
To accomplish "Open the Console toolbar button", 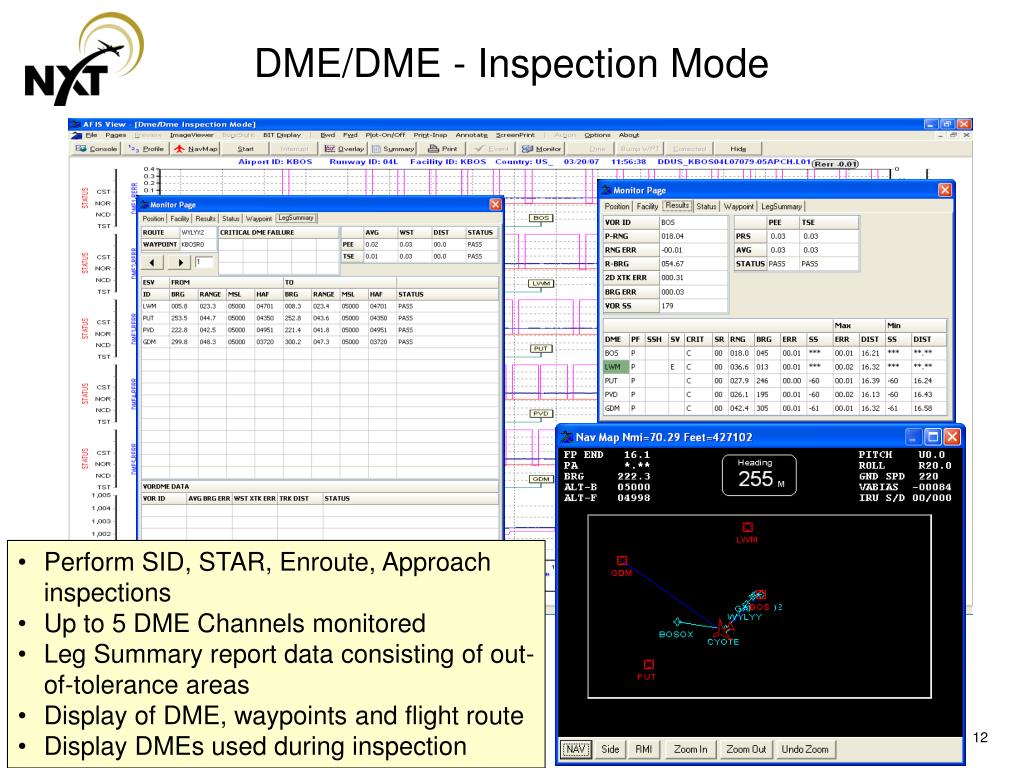I will click(x=97, y=148).
